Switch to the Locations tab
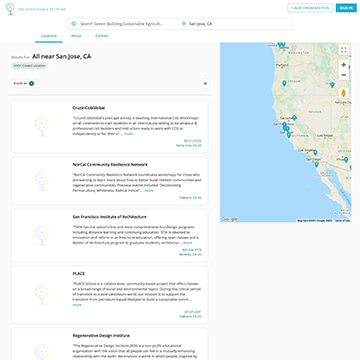Viewport: 360px width, 360px height. click(x=49, y=36)
